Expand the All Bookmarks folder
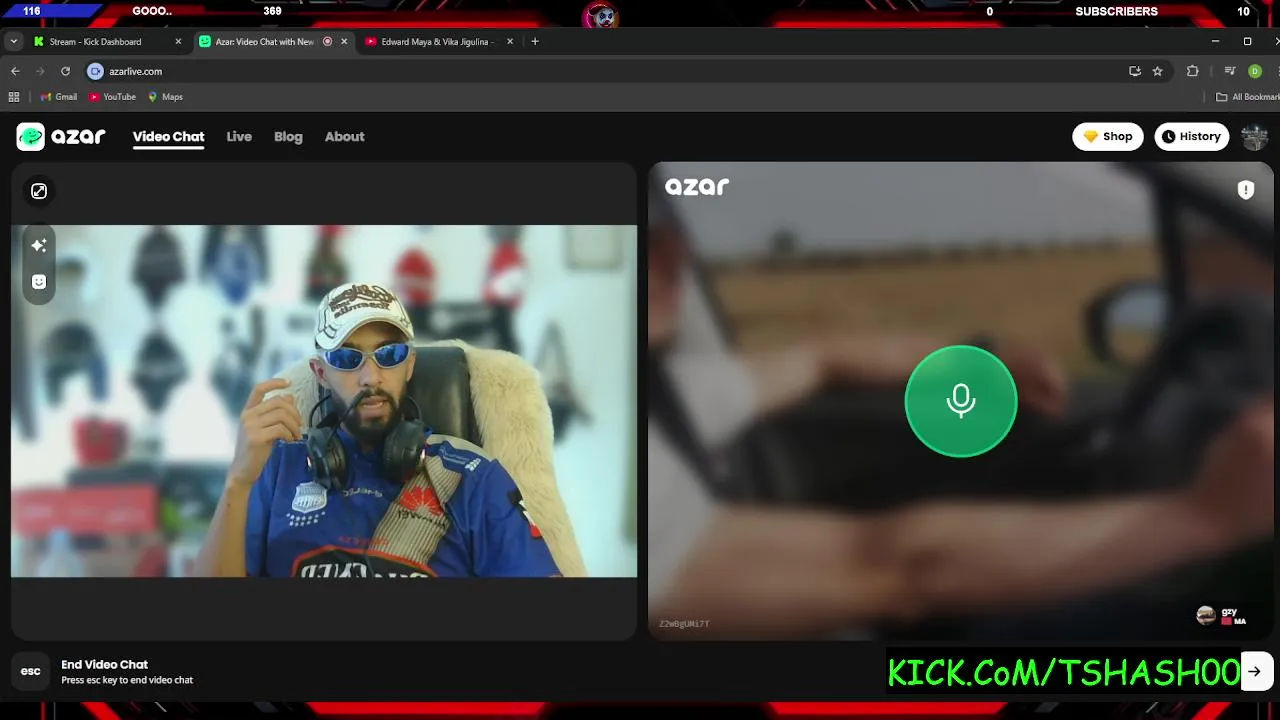The width and height of the screenshot is (1280, 720). tap(1247, 97)
